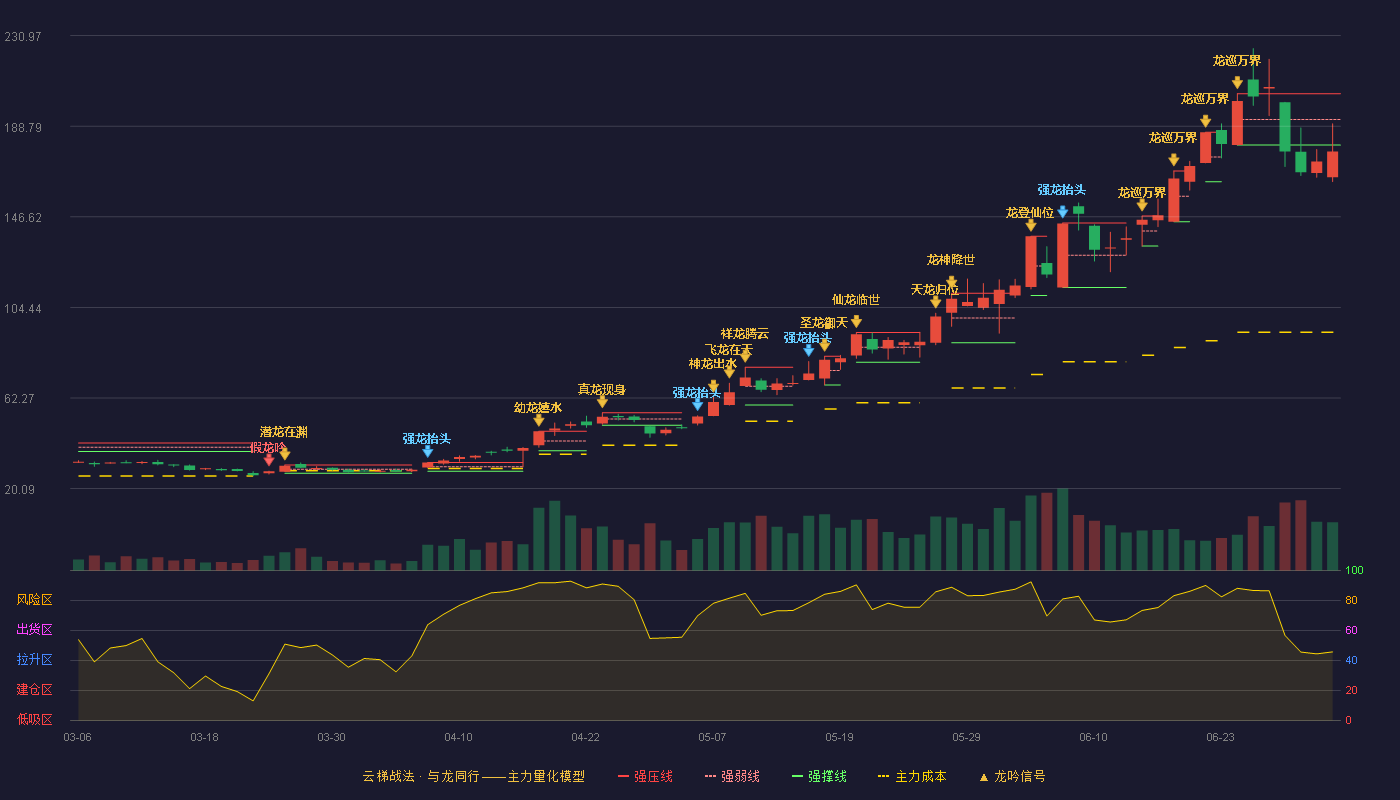Click the 05-29 date label
The height and width of the screenshot is (800, 1400).
click(x=966, y=737)
